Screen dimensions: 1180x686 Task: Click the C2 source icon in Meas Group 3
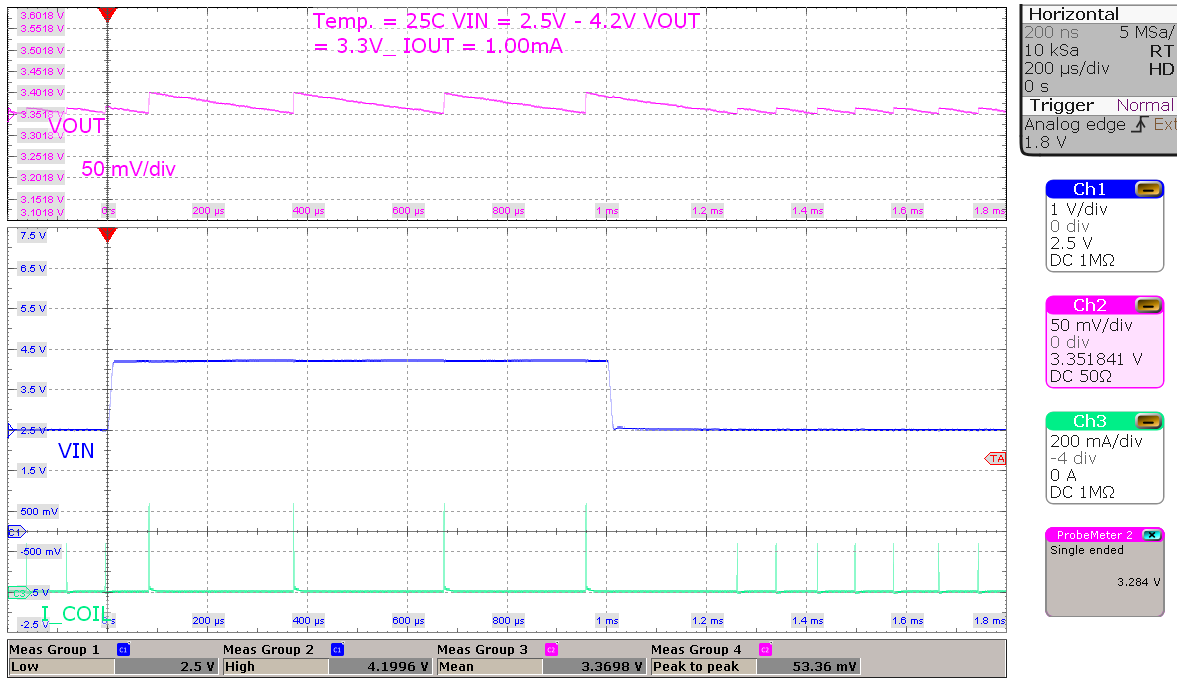553,649
